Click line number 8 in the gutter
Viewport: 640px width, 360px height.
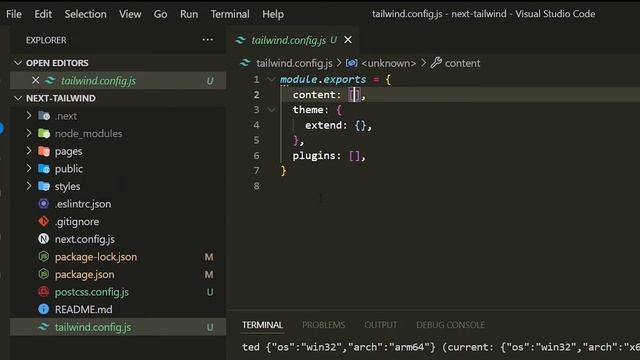tap(256, 186)
